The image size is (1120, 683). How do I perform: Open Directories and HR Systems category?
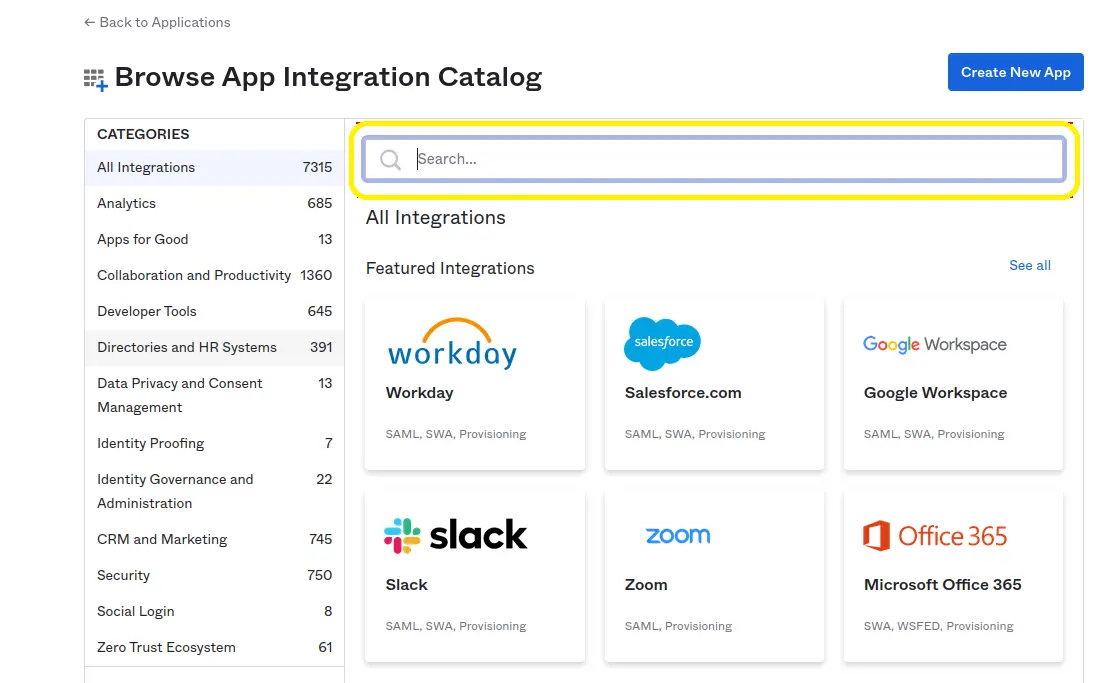coord(187,348)
